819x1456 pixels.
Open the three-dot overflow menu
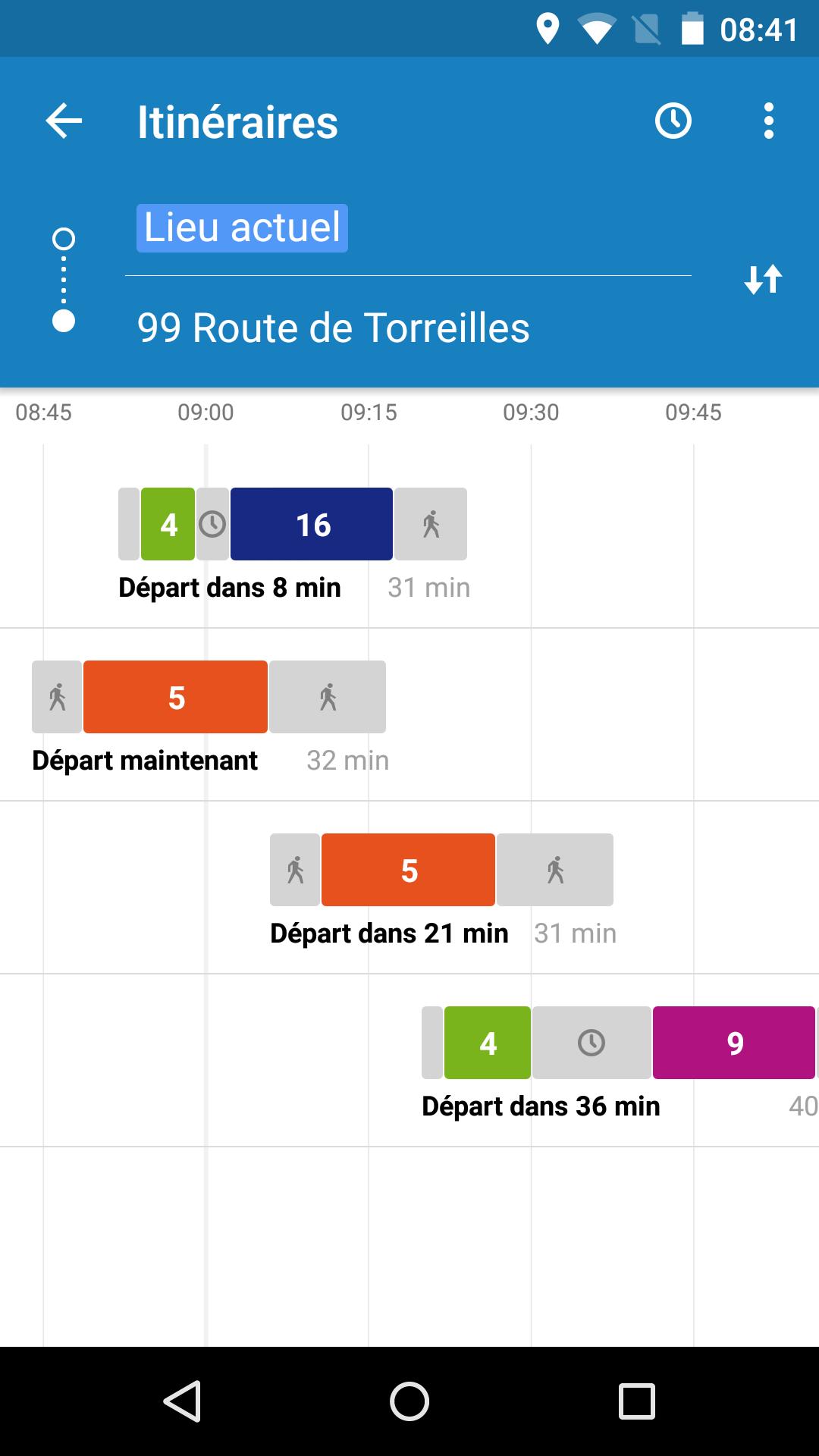click(768, 121)
